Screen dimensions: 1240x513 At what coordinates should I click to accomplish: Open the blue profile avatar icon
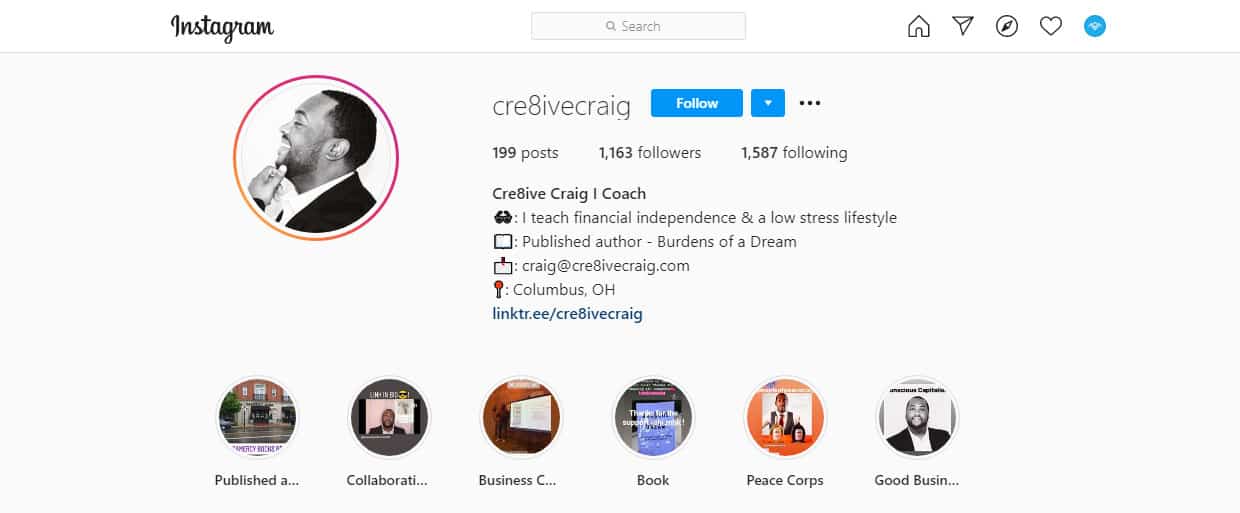tap(1095, 27)
